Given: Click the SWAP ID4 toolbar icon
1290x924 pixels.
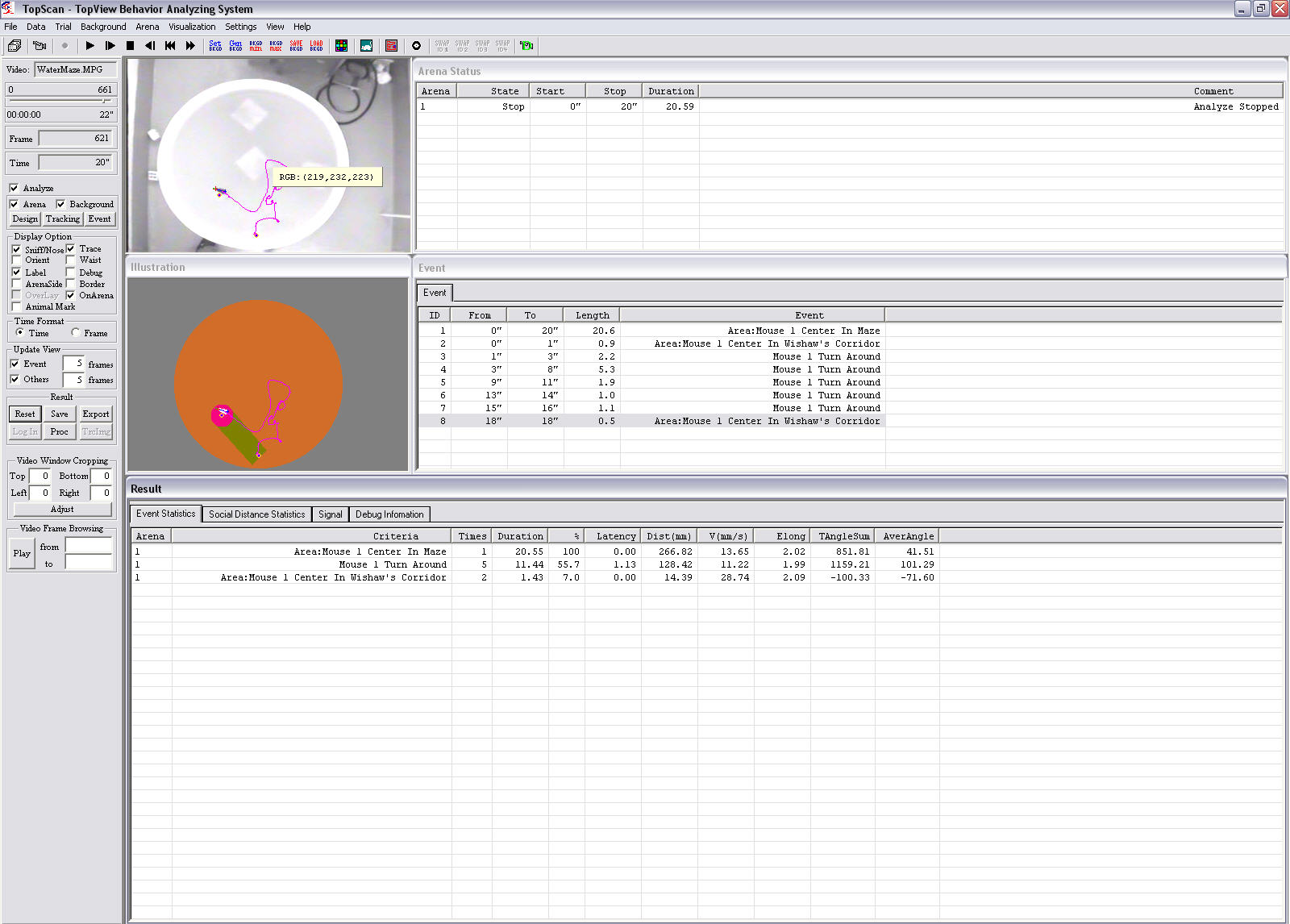Looking at the screenshot, I should point(502,46).
